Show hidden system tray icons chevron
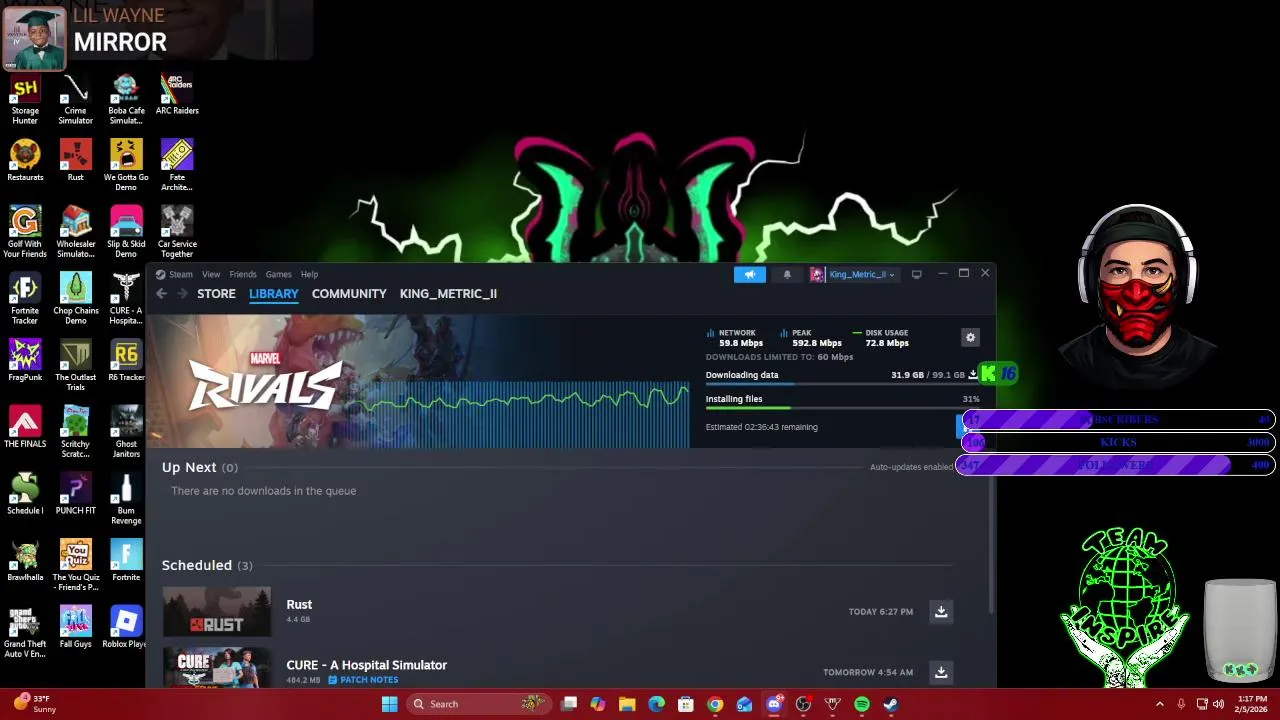Screen dimensions: 1280x720 pyautogui.click(x=1160, y=704)
